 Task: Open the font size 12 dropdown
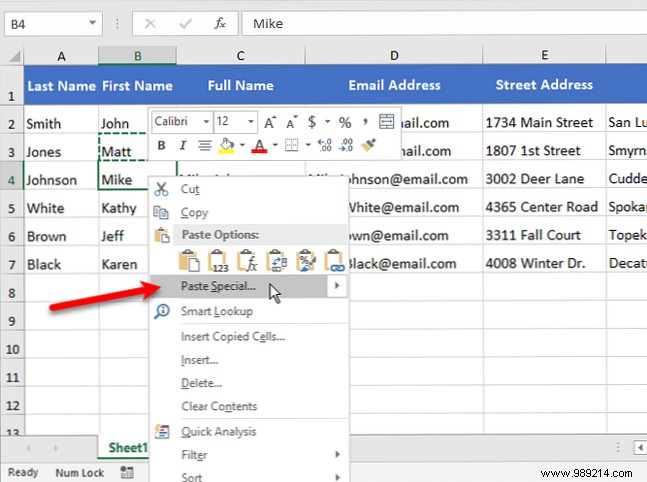(x=250, y=122)
